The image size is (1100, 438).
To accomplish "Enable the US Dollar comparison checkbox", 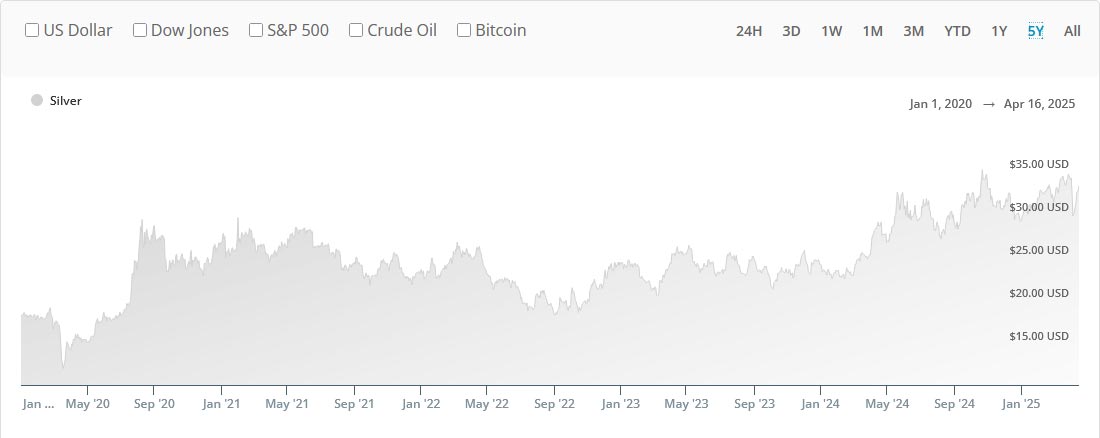I will click(32, 30).
